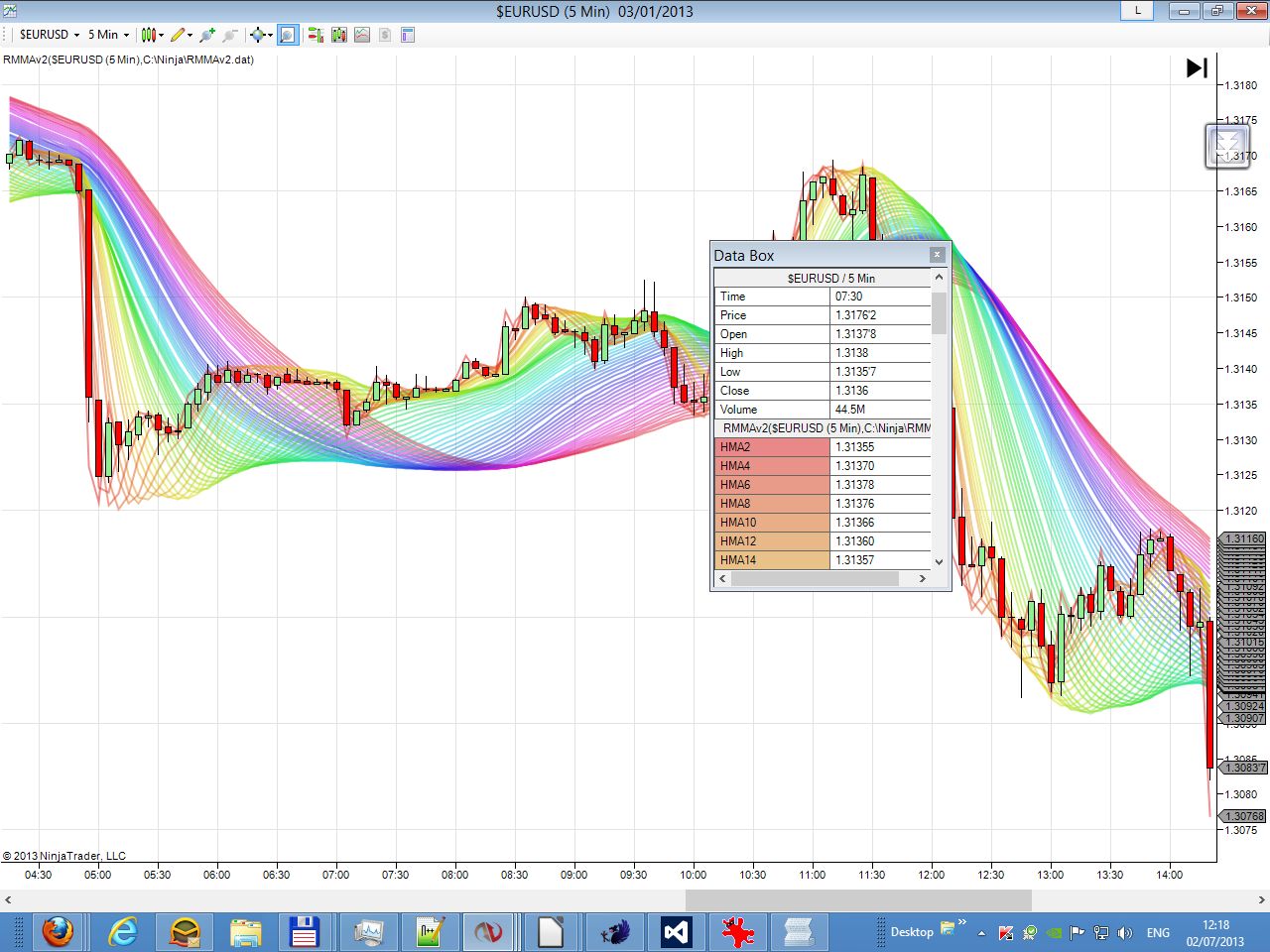1270x952 pixels.
Task: Click the zoom out magnifier icon
Action: click(230, 35)
